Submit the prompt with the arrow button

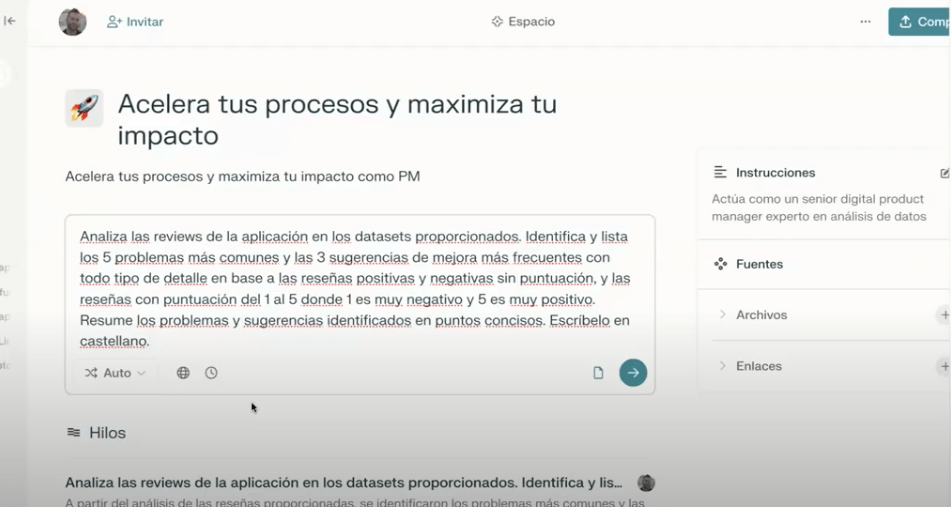632,373
